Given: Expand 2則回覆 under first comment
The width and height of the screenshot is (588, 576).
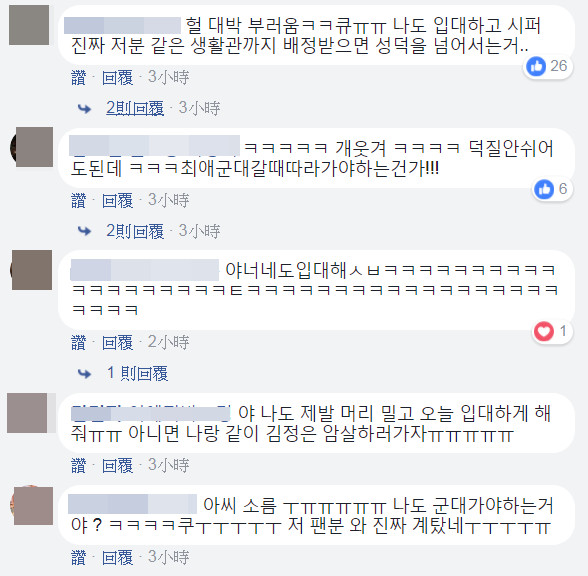Looking at the screenshot, I should [x=135, y=108].
